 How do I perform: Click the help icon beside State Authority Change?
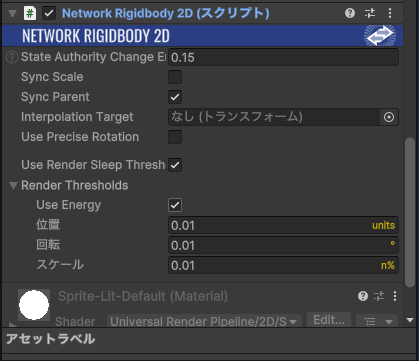[x=12, y=57]
